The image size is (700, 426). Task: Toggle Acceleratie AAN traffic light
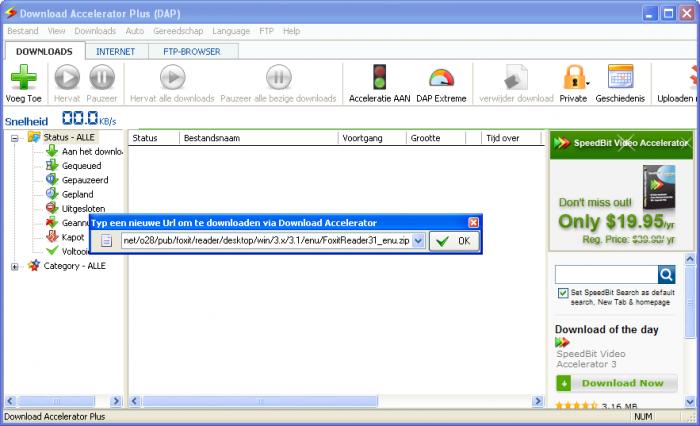379,78
